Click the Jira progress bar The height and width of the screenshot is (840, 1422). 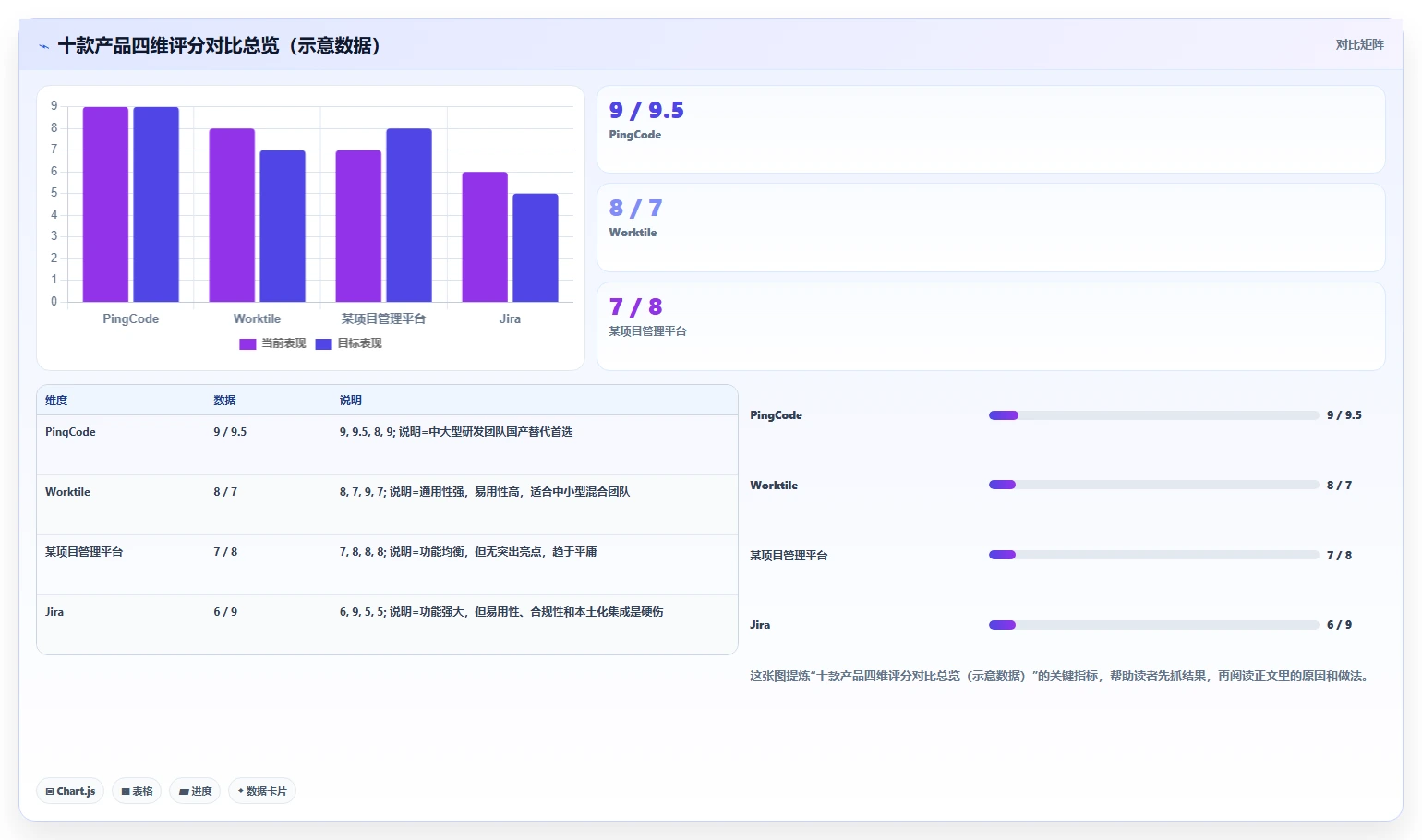click(1153, 625)
